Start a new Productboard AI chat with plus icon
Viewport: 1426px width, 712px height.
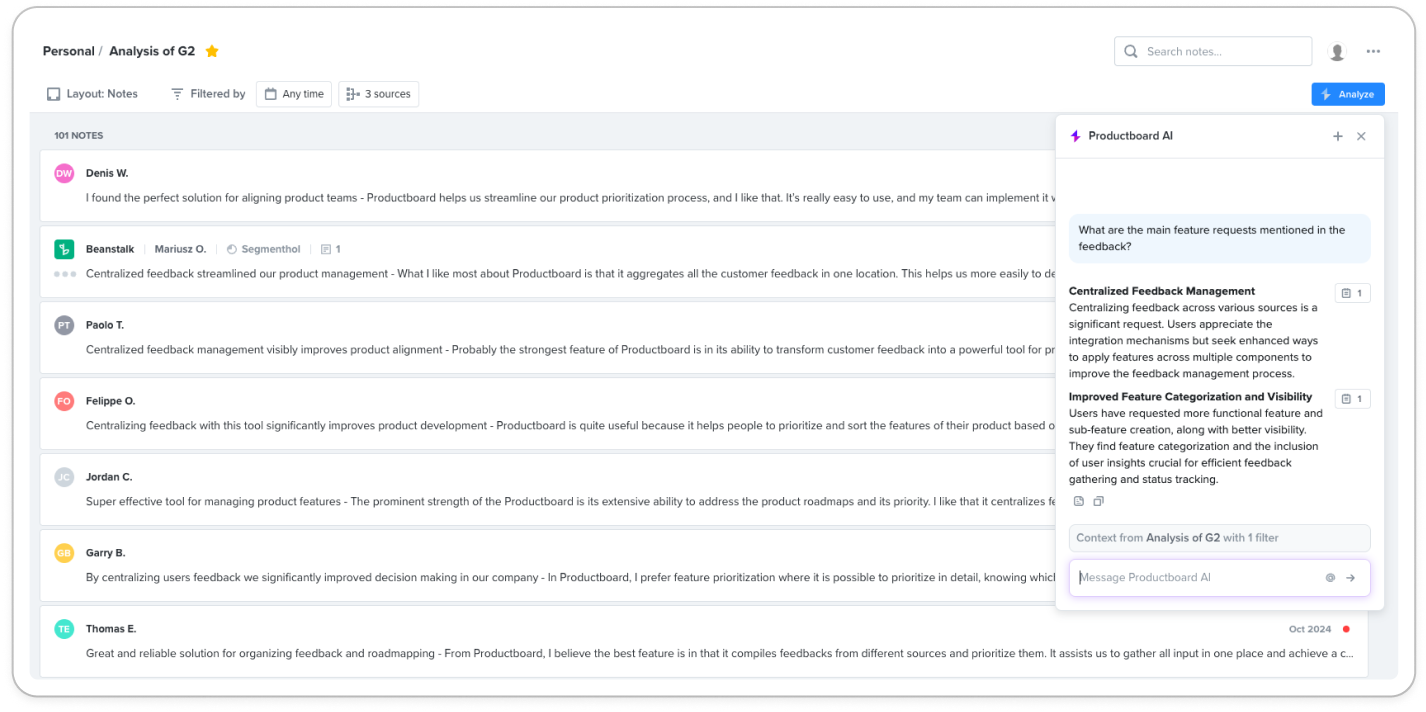[1338, 136]
